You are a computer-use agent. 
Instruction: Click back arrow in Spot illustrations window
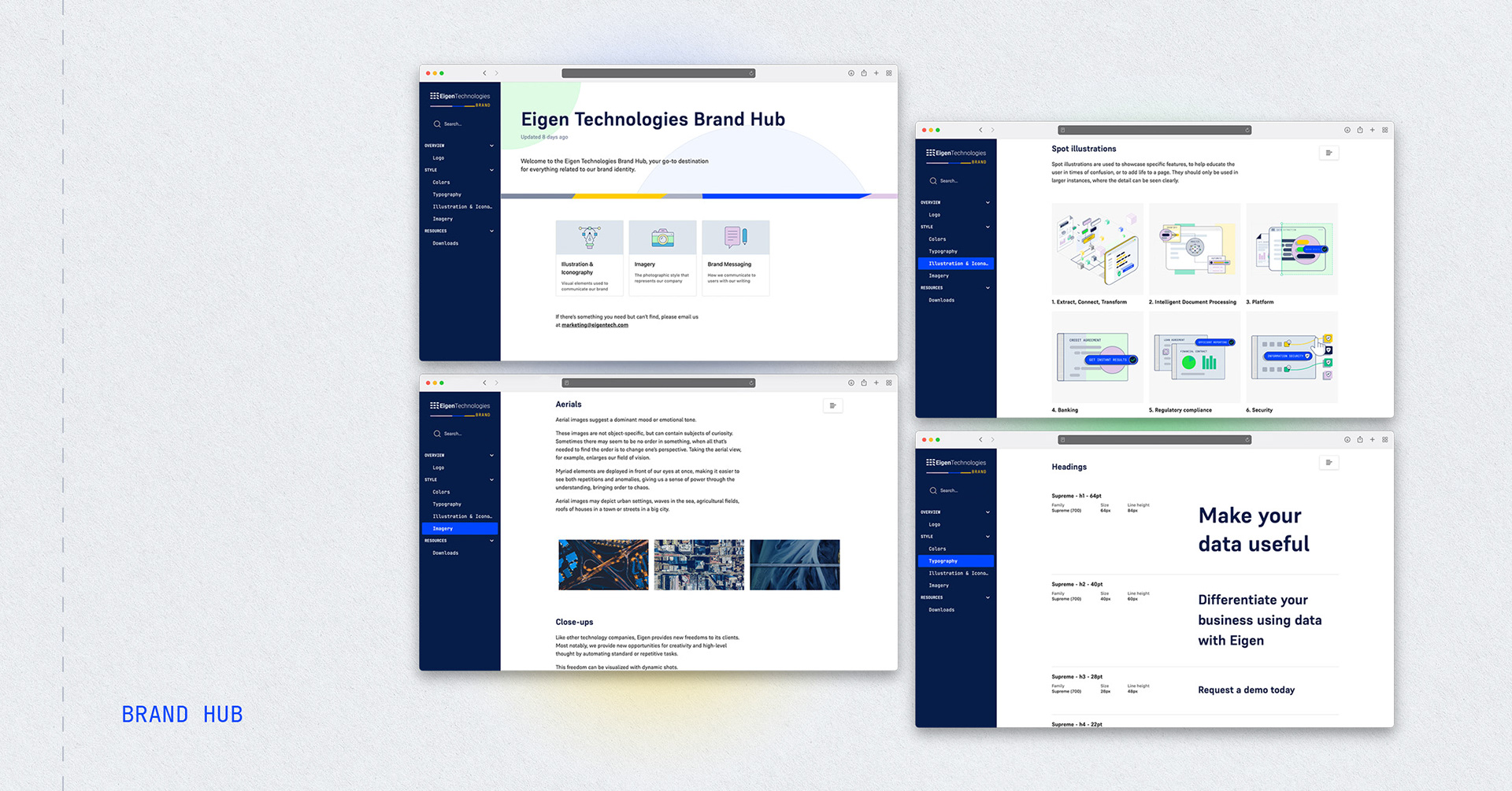tap(980, 130)
